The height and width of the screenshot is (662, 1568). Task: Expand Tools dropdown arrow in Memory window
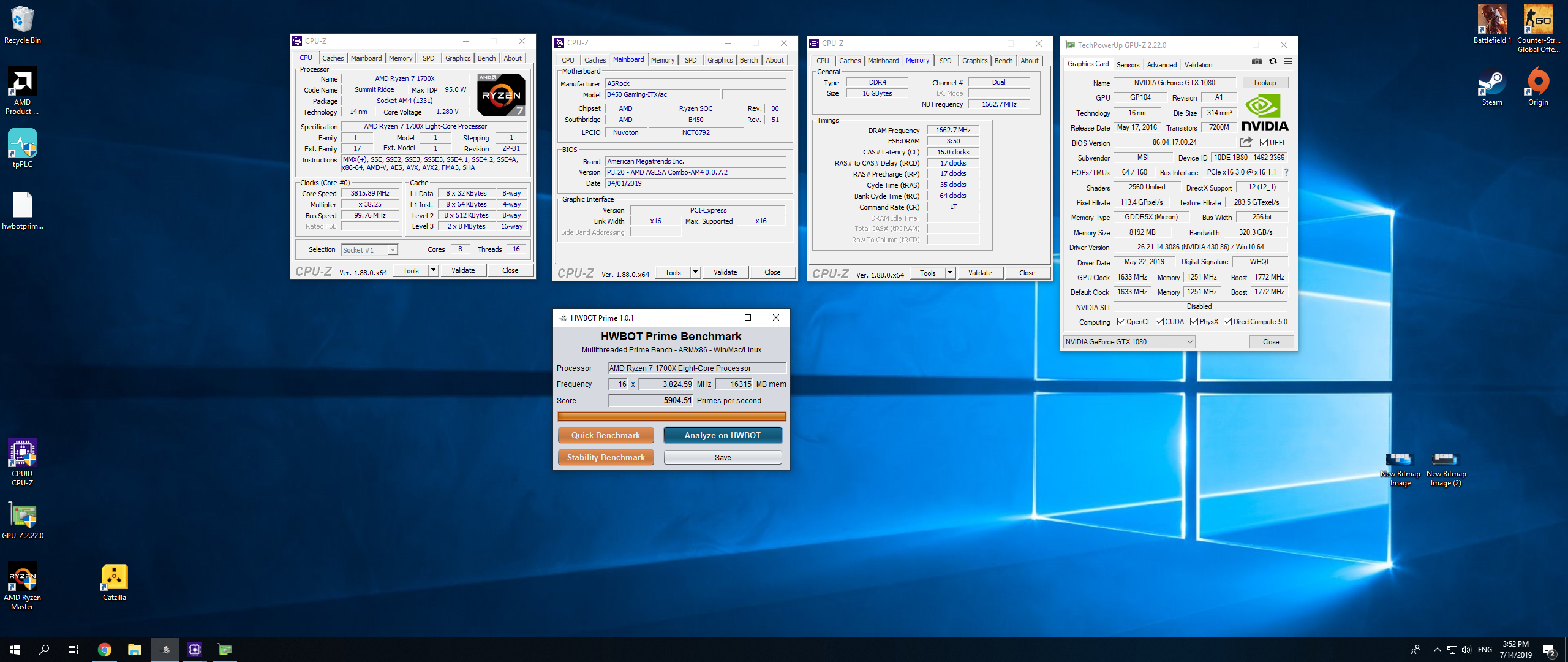950,273
